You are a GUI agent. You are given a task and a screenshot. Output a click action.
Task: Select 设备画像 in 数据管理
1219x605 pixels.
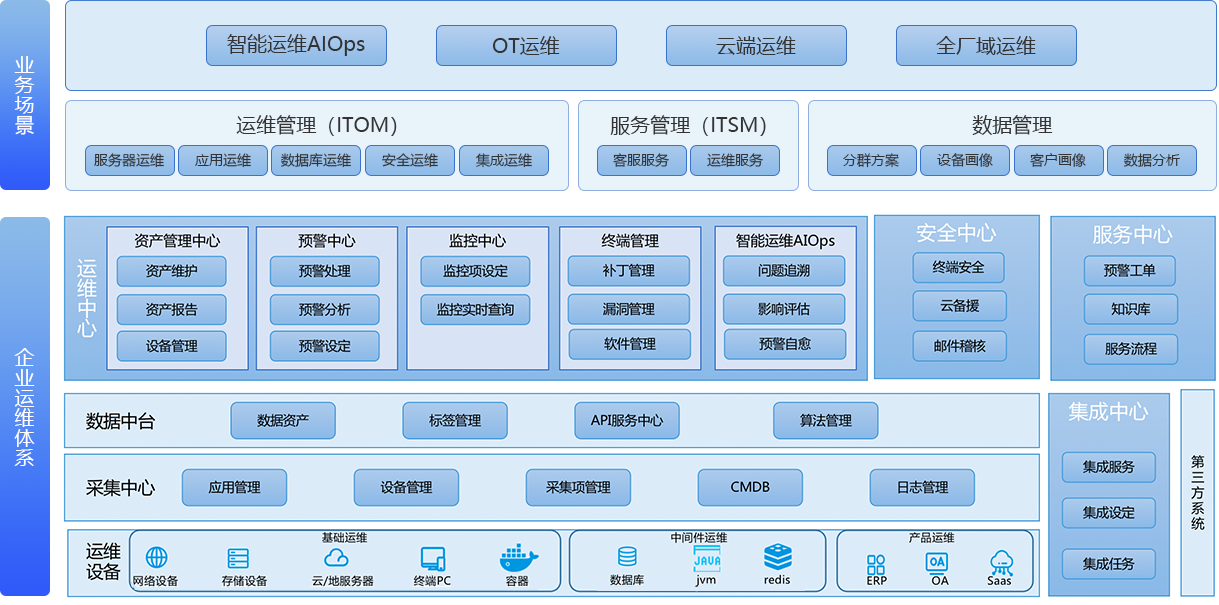965,160
